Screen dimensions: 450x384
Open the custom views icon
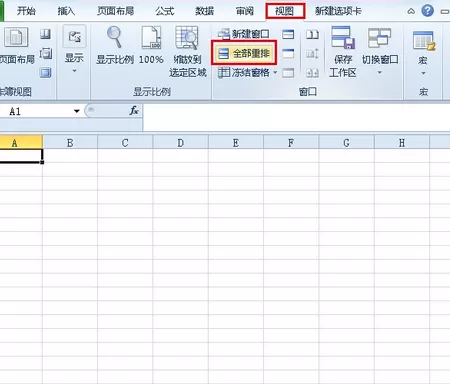coord(45,53)
